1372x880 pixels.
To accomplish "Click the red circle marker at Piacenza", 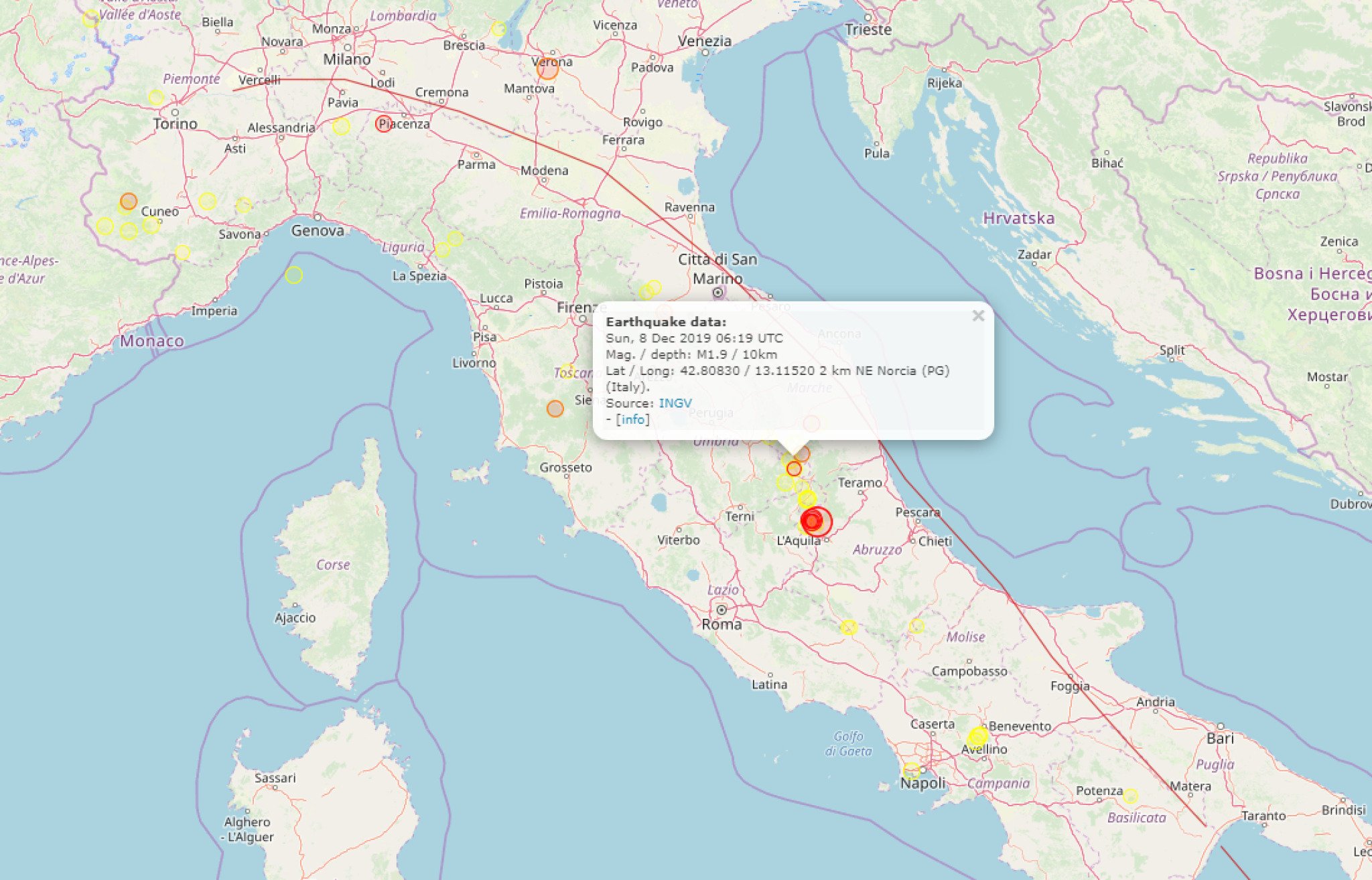I will 383,124.
